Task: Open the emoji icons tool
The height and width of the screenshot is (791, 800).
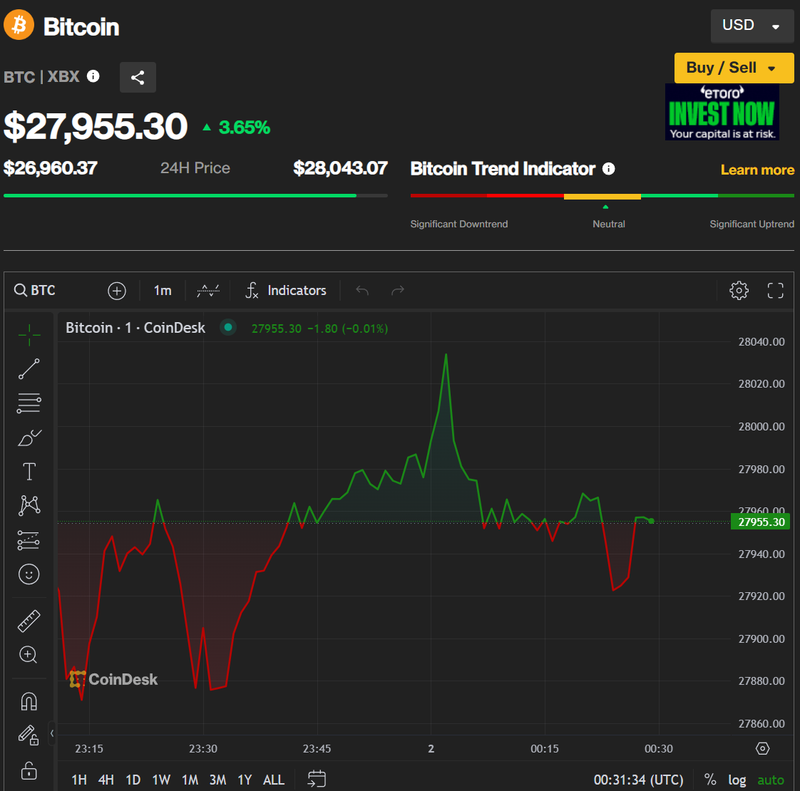Action: (29, 574)
